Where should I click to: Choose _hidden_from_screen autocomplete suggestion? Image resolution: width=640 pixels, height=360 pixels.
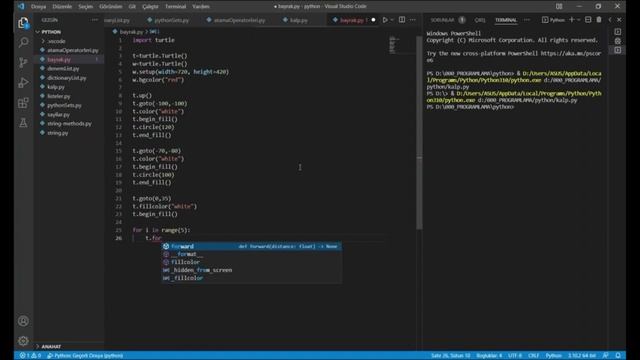[x=251, y=270]
